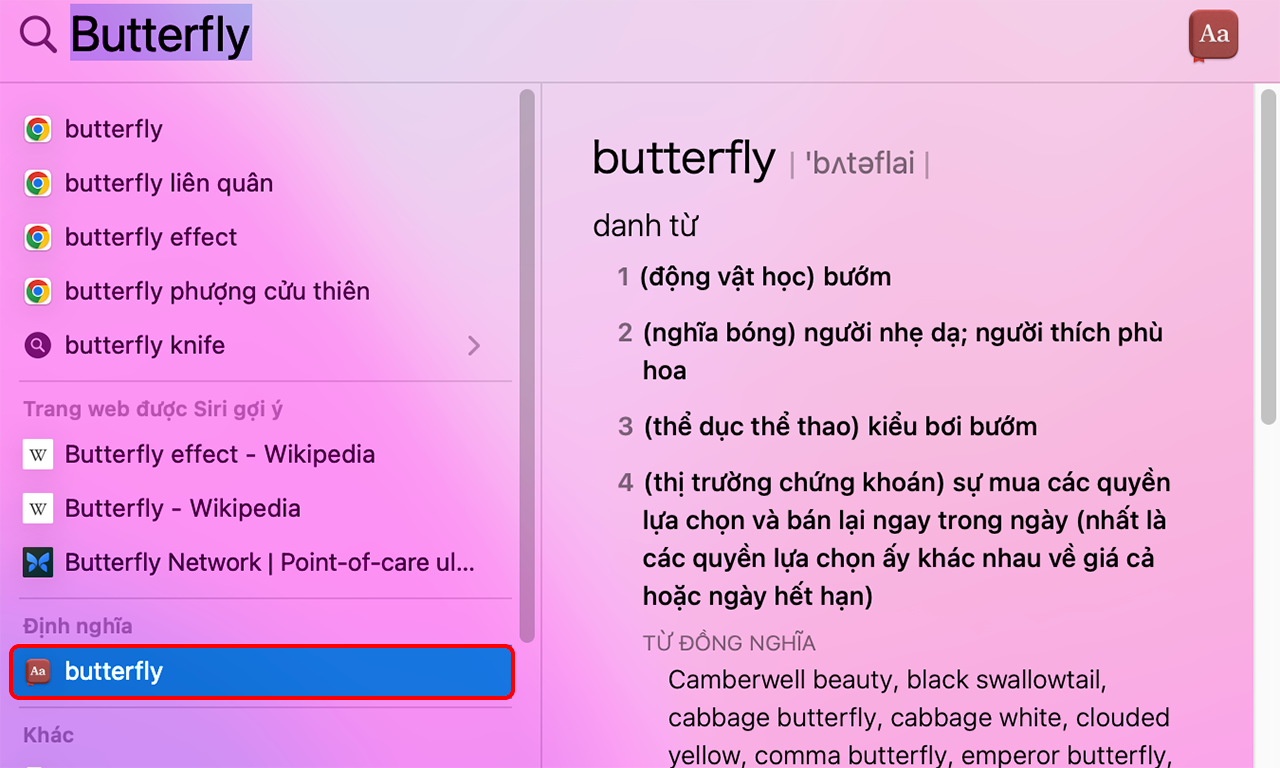Click the Butterfly text in the search field
Image resolution: width=1280 pixels, height=768 pixels.
click(160, 35)
